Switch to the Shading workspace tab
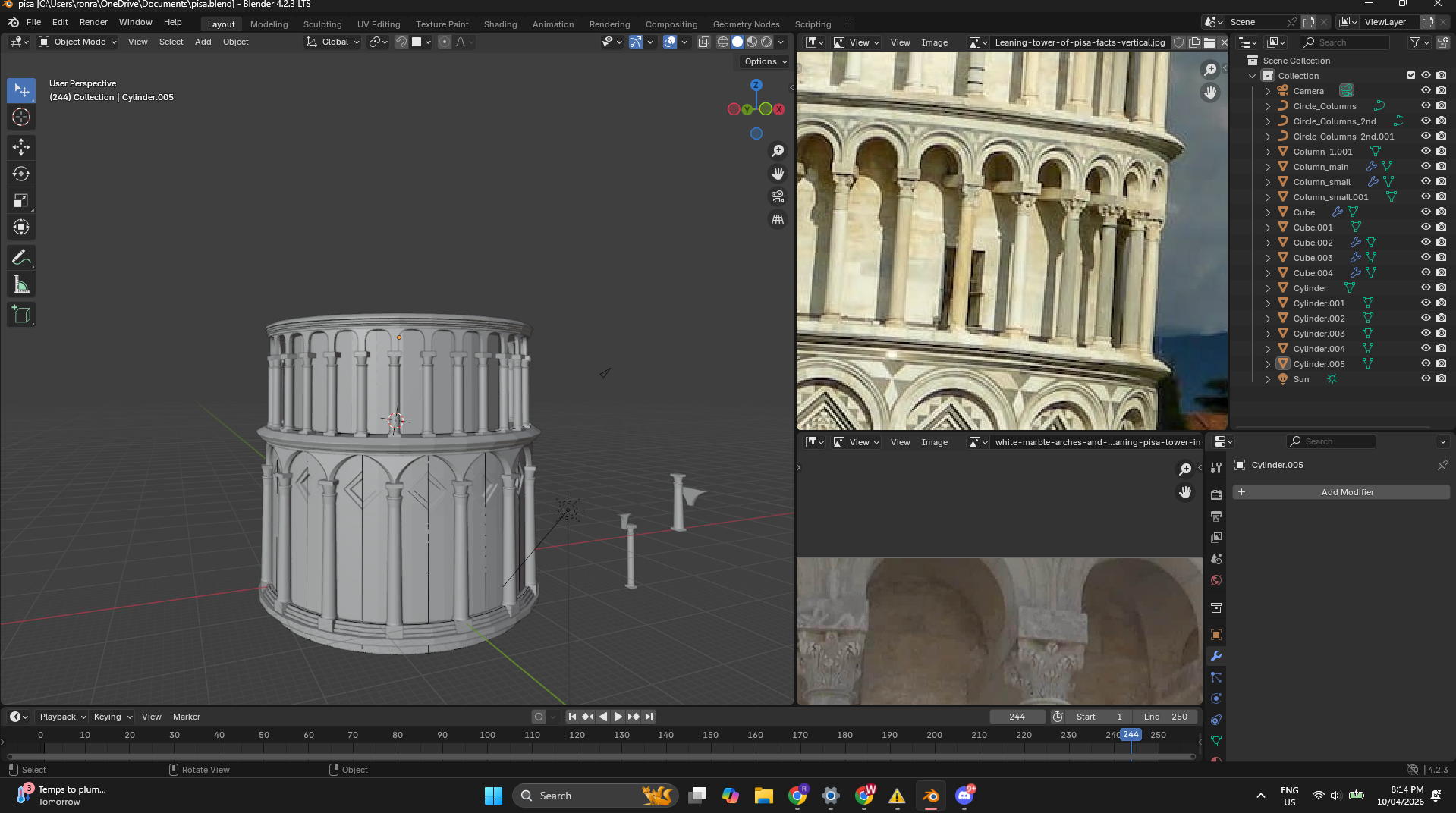This screenshot has width=1456, height=813. [x=501, y=24]
